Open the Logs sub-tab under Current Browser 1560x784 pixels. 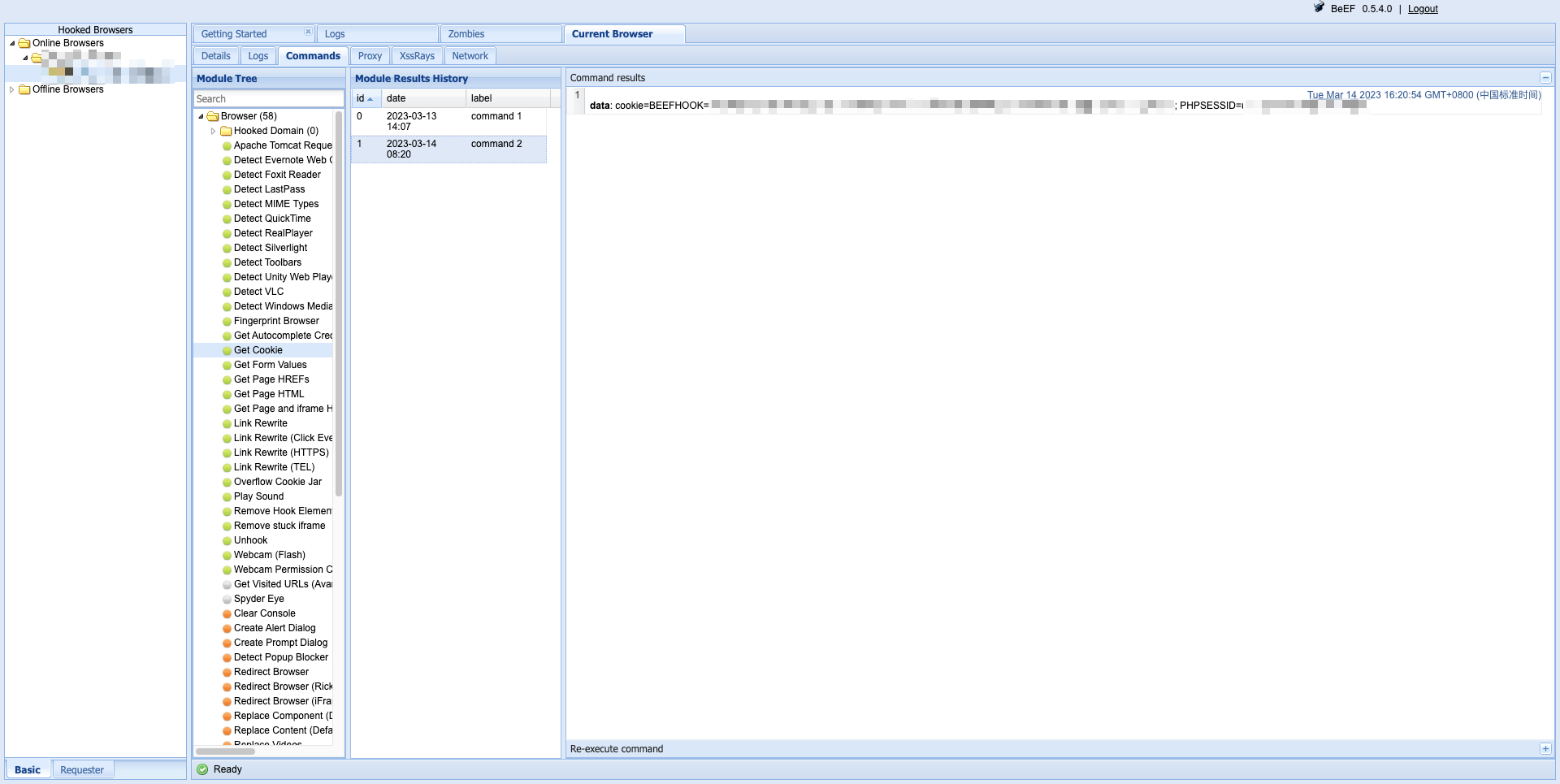(x=258, y=56)
